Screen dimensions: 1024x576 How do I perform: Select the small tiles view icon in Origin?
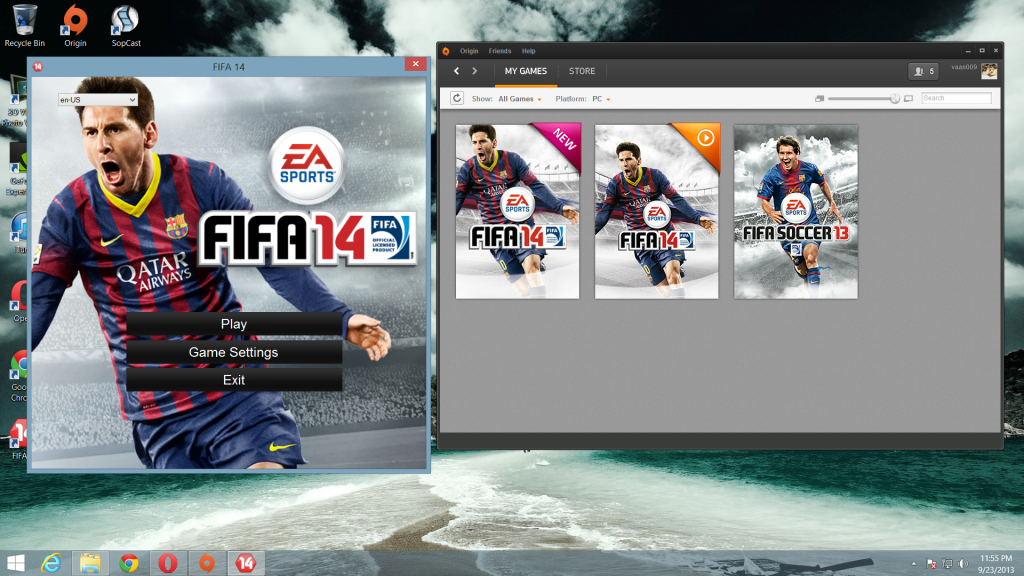(819, 99)
